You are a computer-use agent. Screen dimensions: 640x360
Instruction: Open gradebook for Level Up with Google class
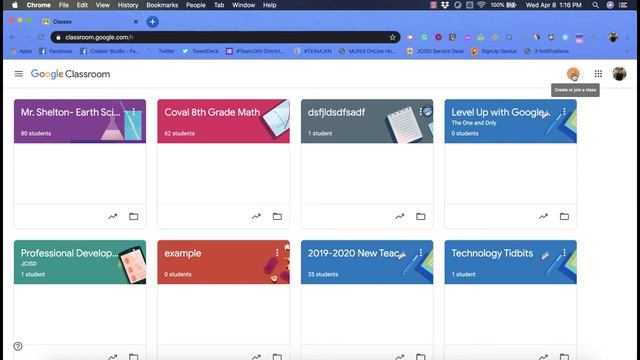(x=543, y=216)
